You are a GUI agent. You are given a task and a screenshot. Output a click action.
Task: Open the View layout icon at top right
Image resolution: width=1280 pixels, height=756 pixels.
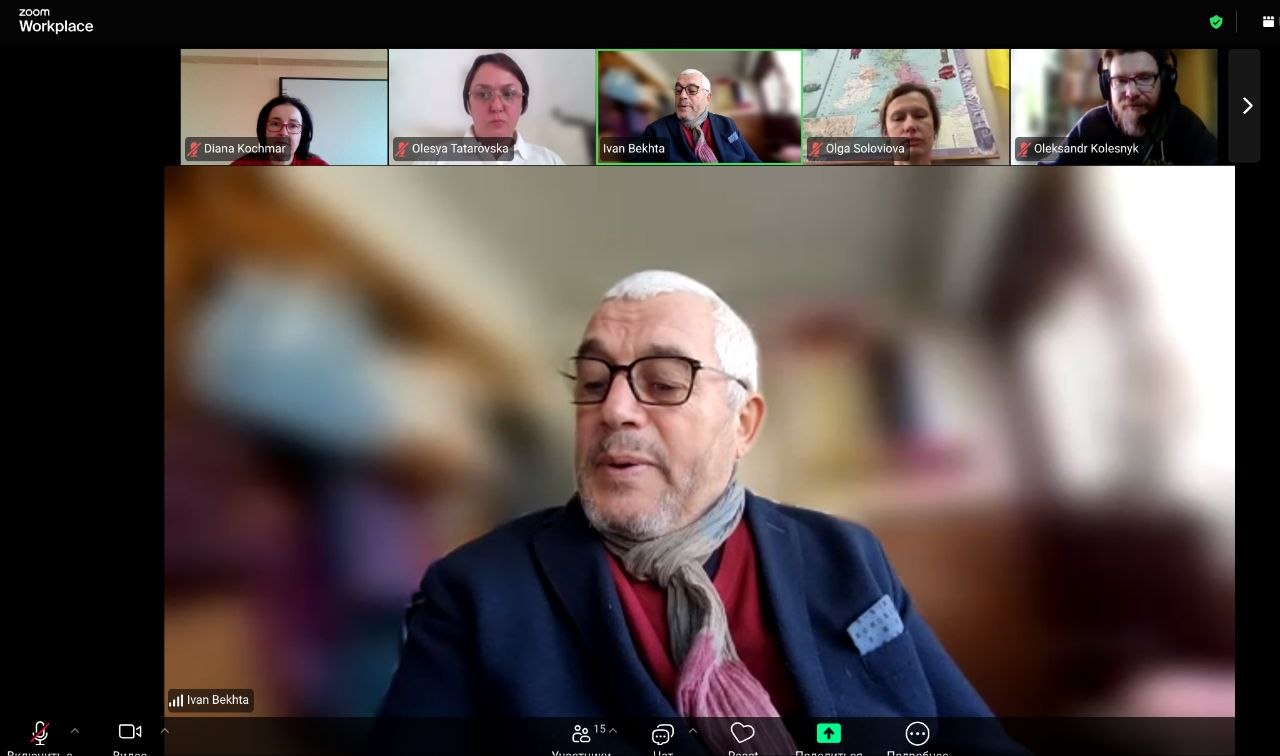[x=1268, y=22]
